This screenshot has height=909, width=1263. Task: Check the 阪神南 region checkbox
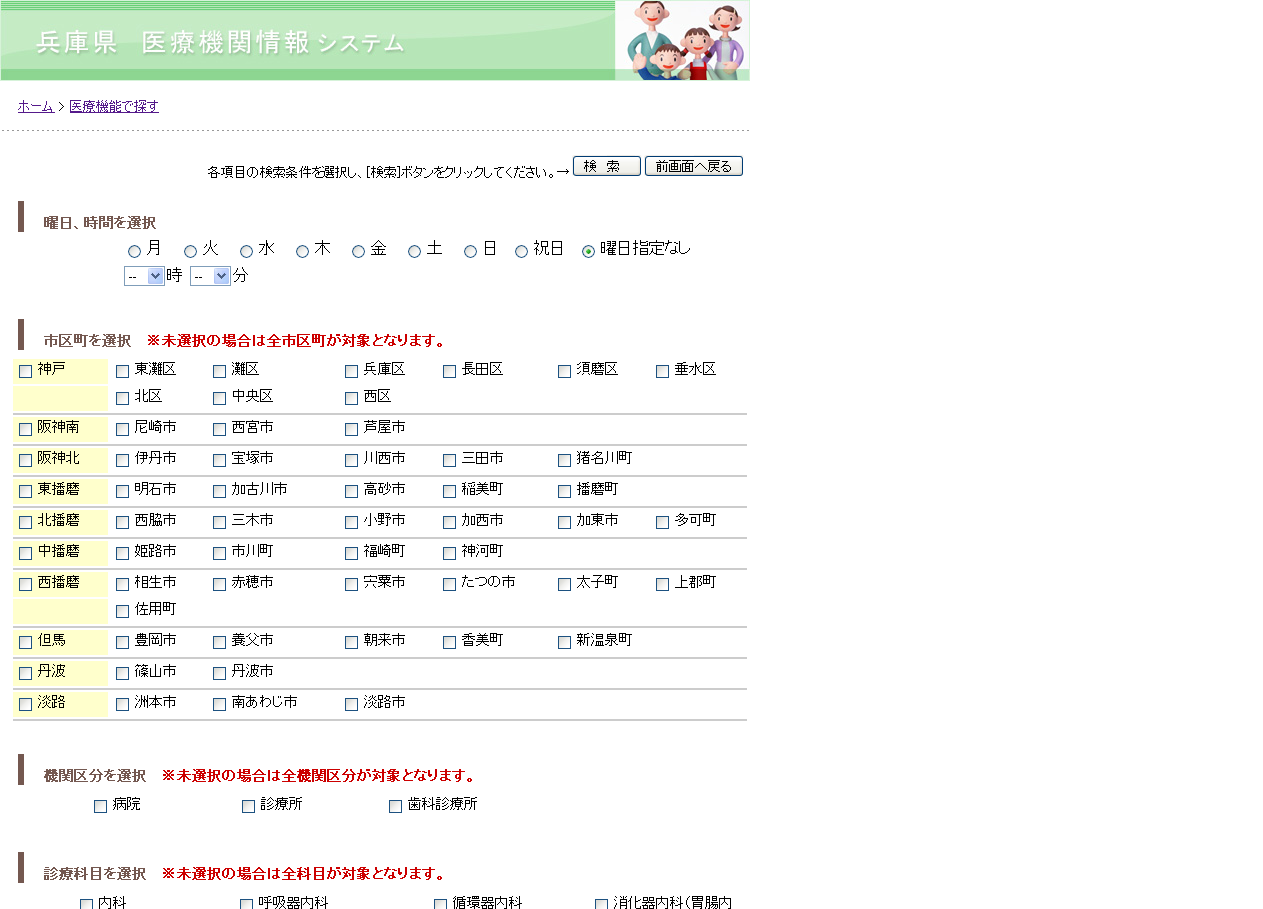26,430
